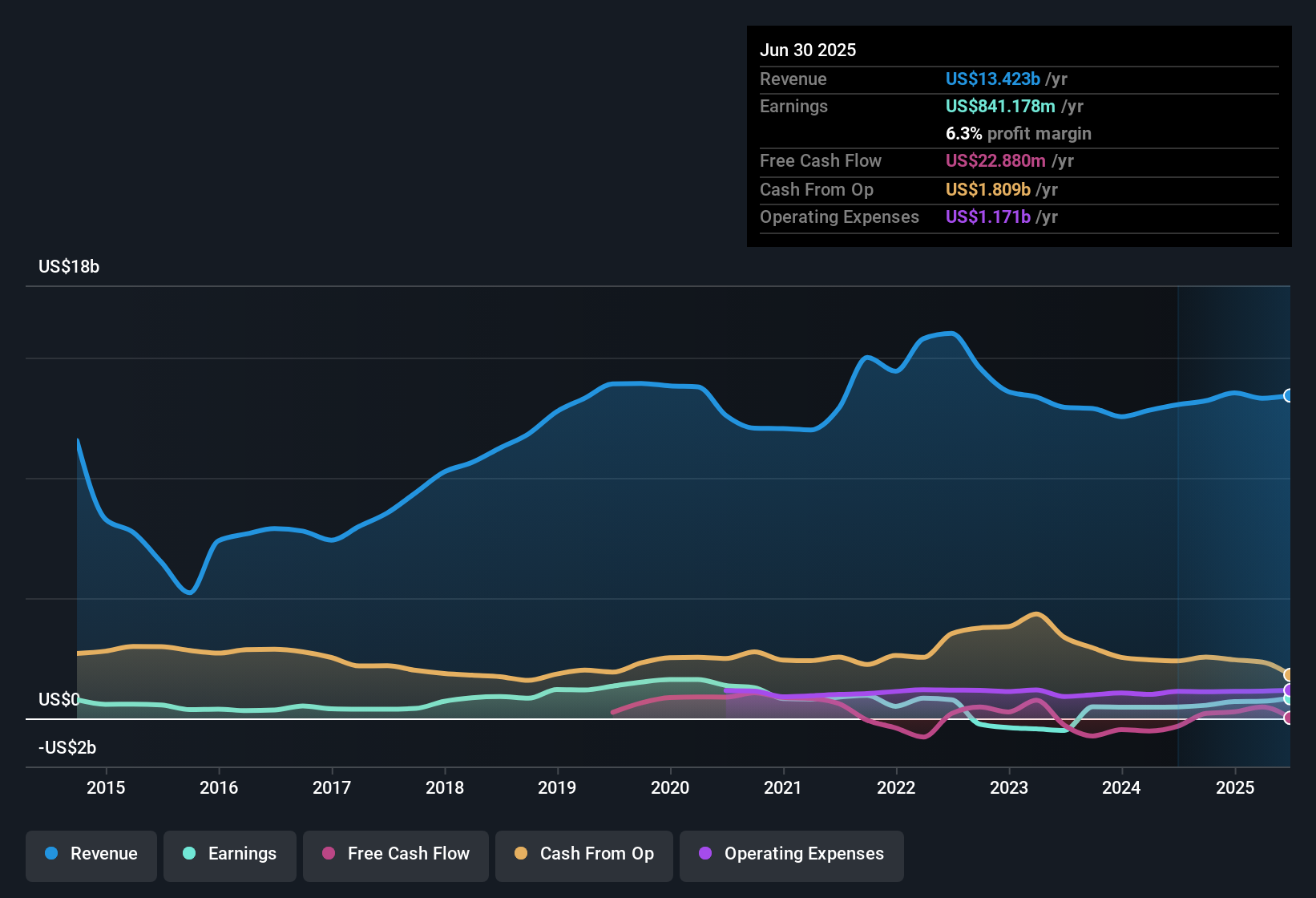
Task: Click the 6.3% profit margin text
Action: point(1019,133)
